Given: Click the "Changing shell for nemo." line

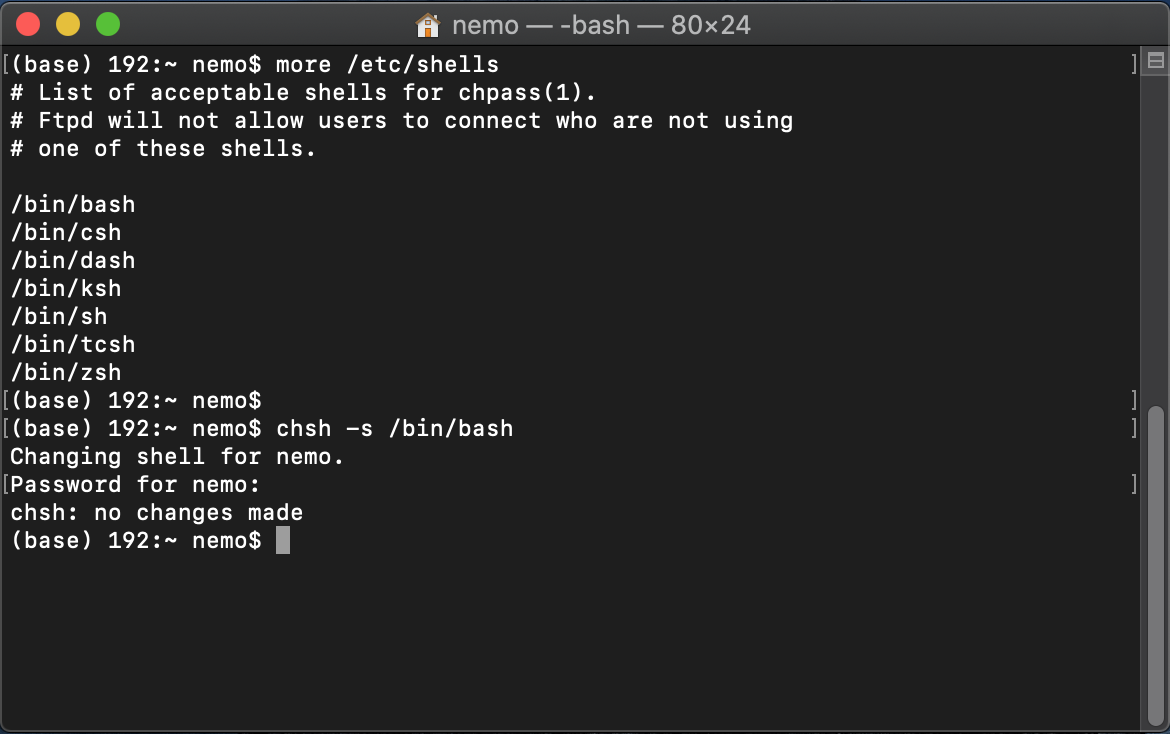Looking at the screenshot, I should [177, 457].
